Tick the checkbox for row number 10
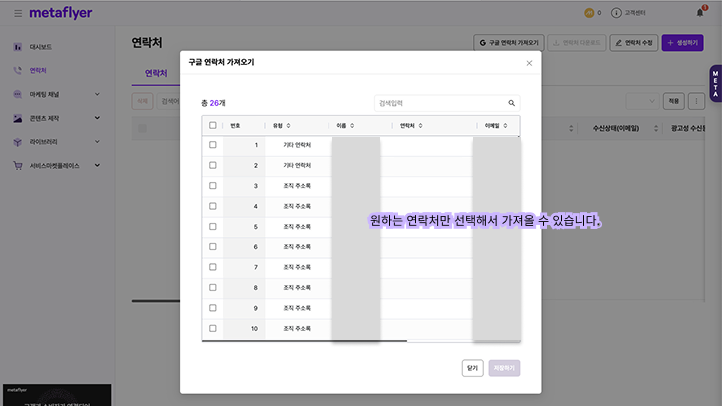Viewport: 722px width, 406px height. coord(212,328)
